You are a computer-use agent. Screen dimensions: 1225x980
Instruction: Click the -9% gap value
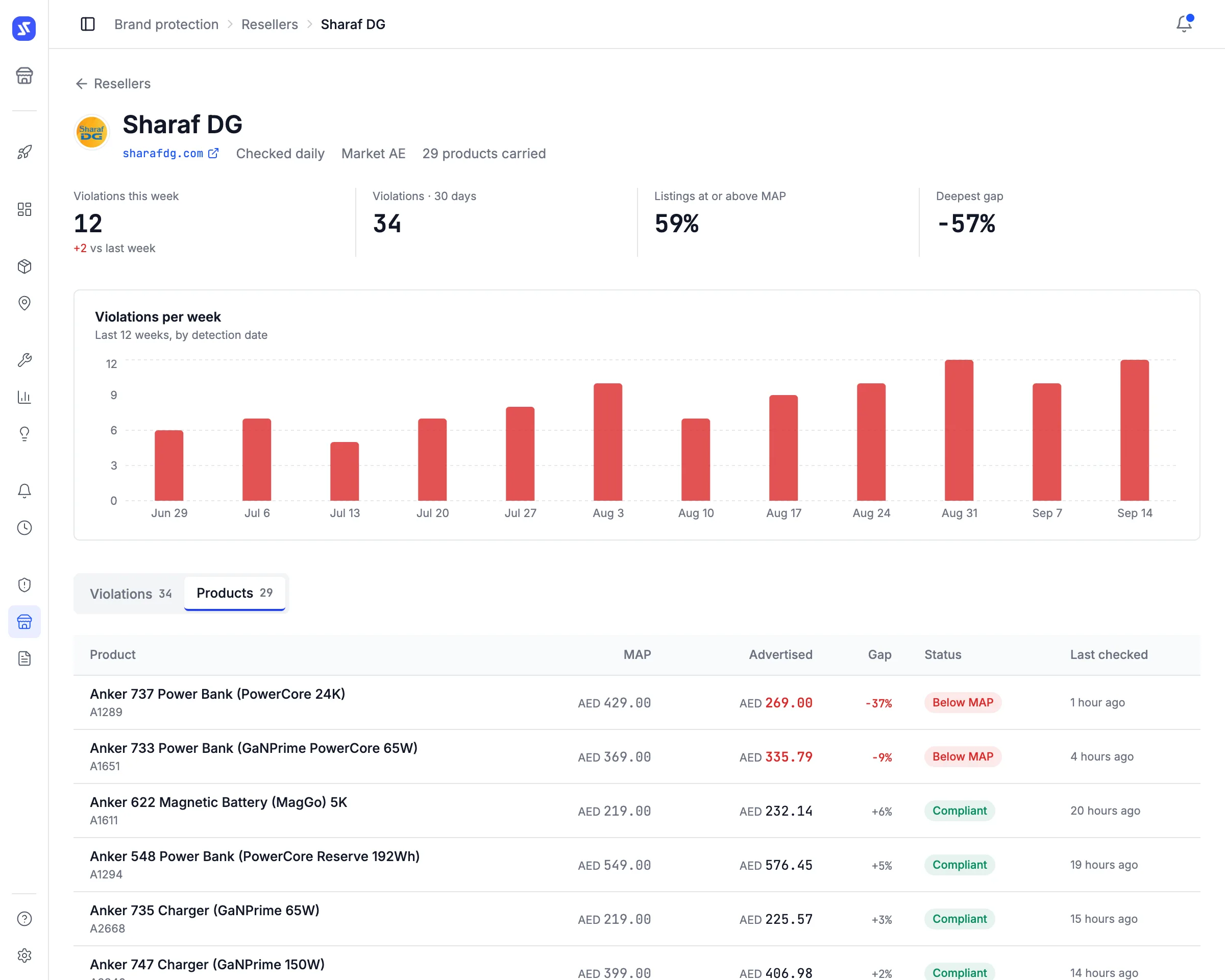point(882,757)
